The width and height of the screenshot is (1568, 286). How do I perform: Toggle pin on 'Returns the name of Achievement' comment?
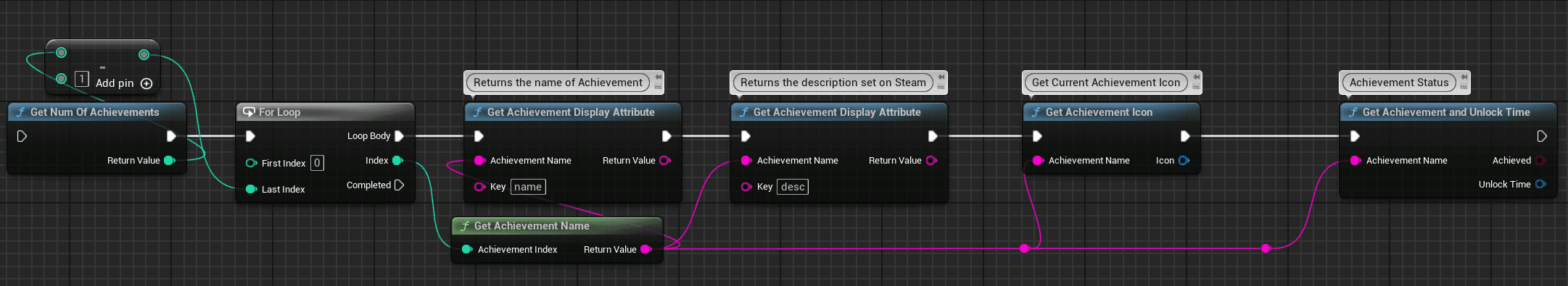click(658, 77)
